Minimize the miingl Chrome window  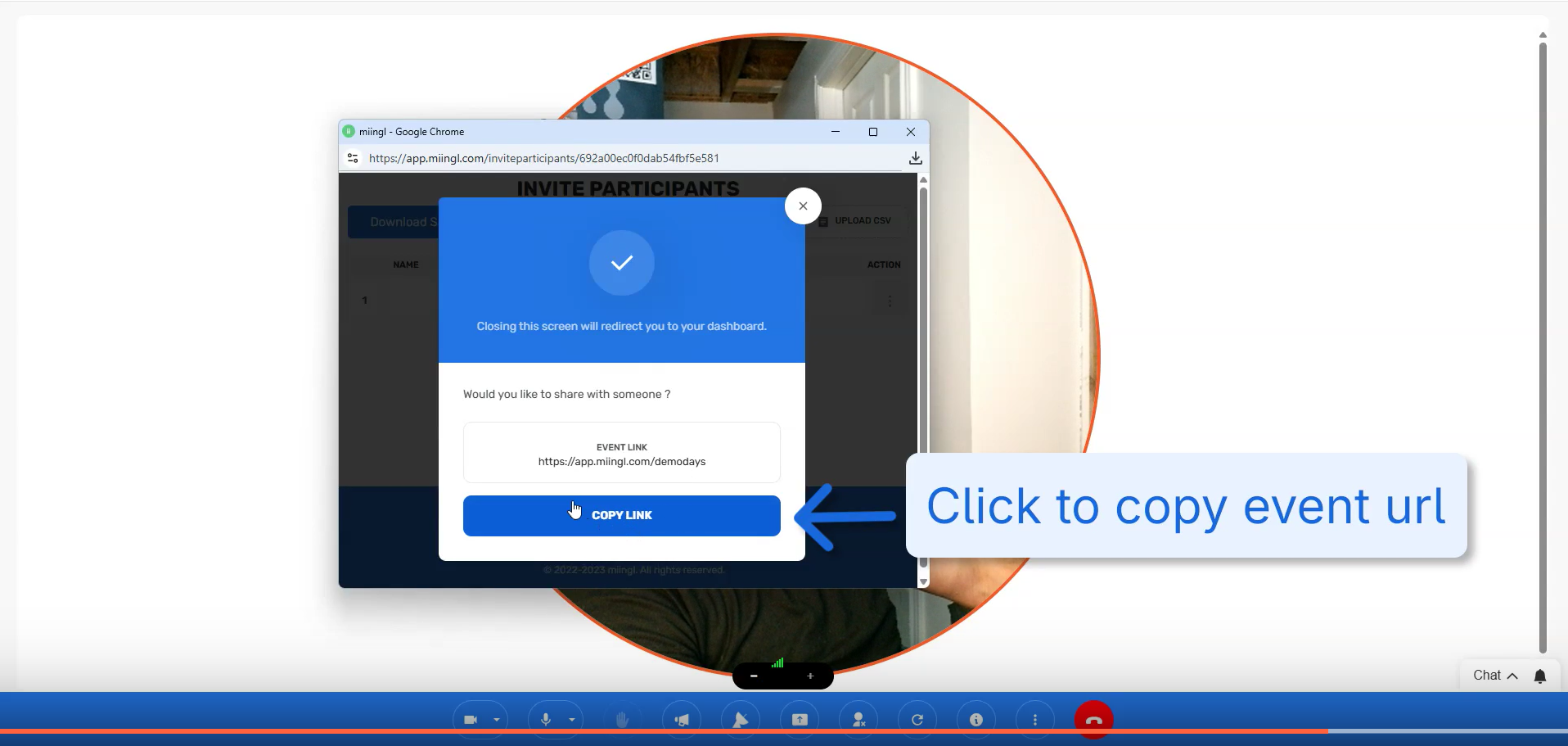tap(836, 132)
